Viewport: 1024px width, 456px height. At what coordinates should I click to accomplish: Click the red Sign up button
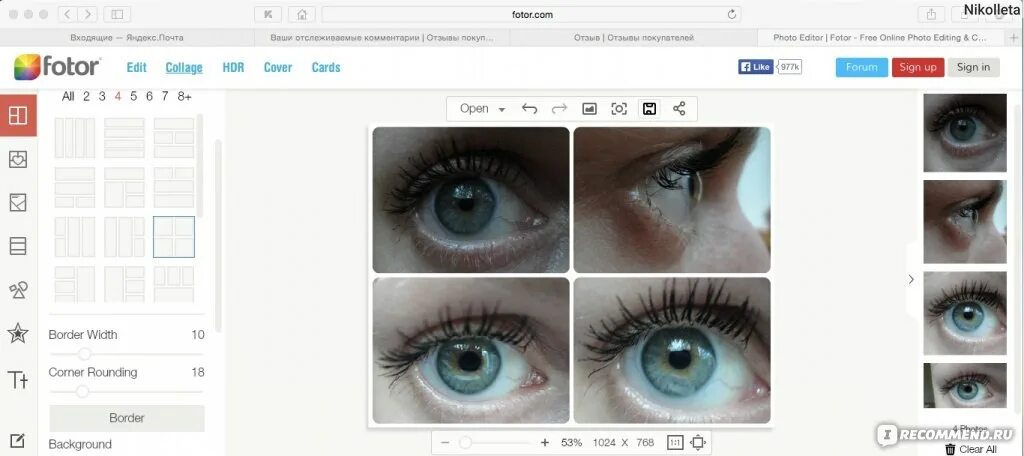[x=918, y=67]
